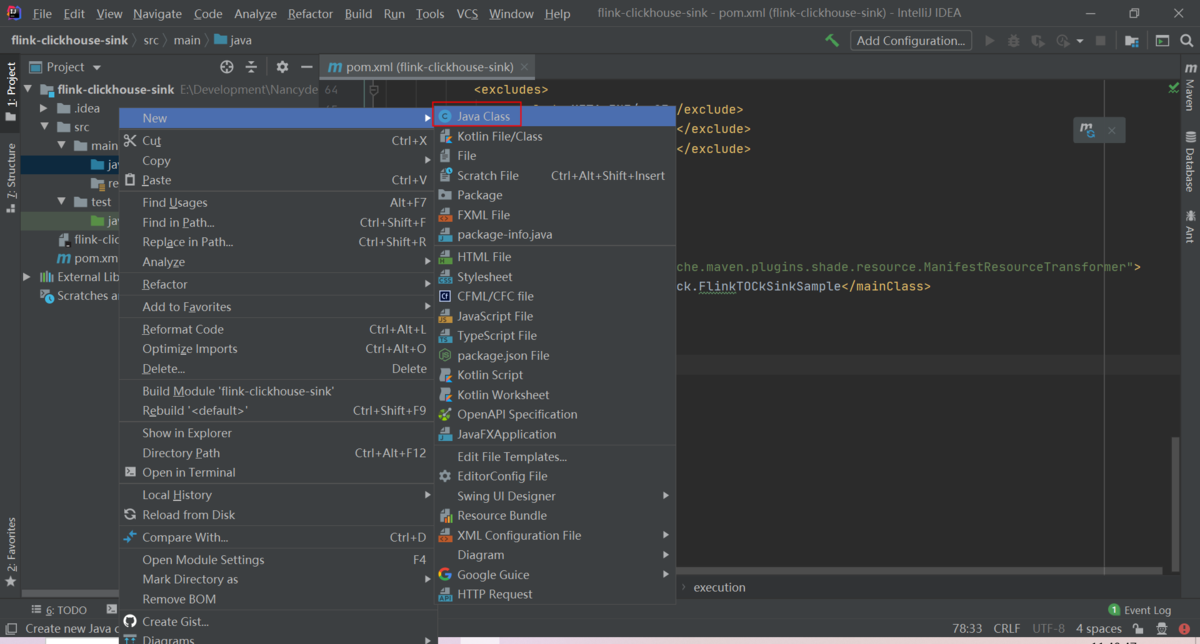Click the 4 spaces indent setting

[x=1098, y=629]
